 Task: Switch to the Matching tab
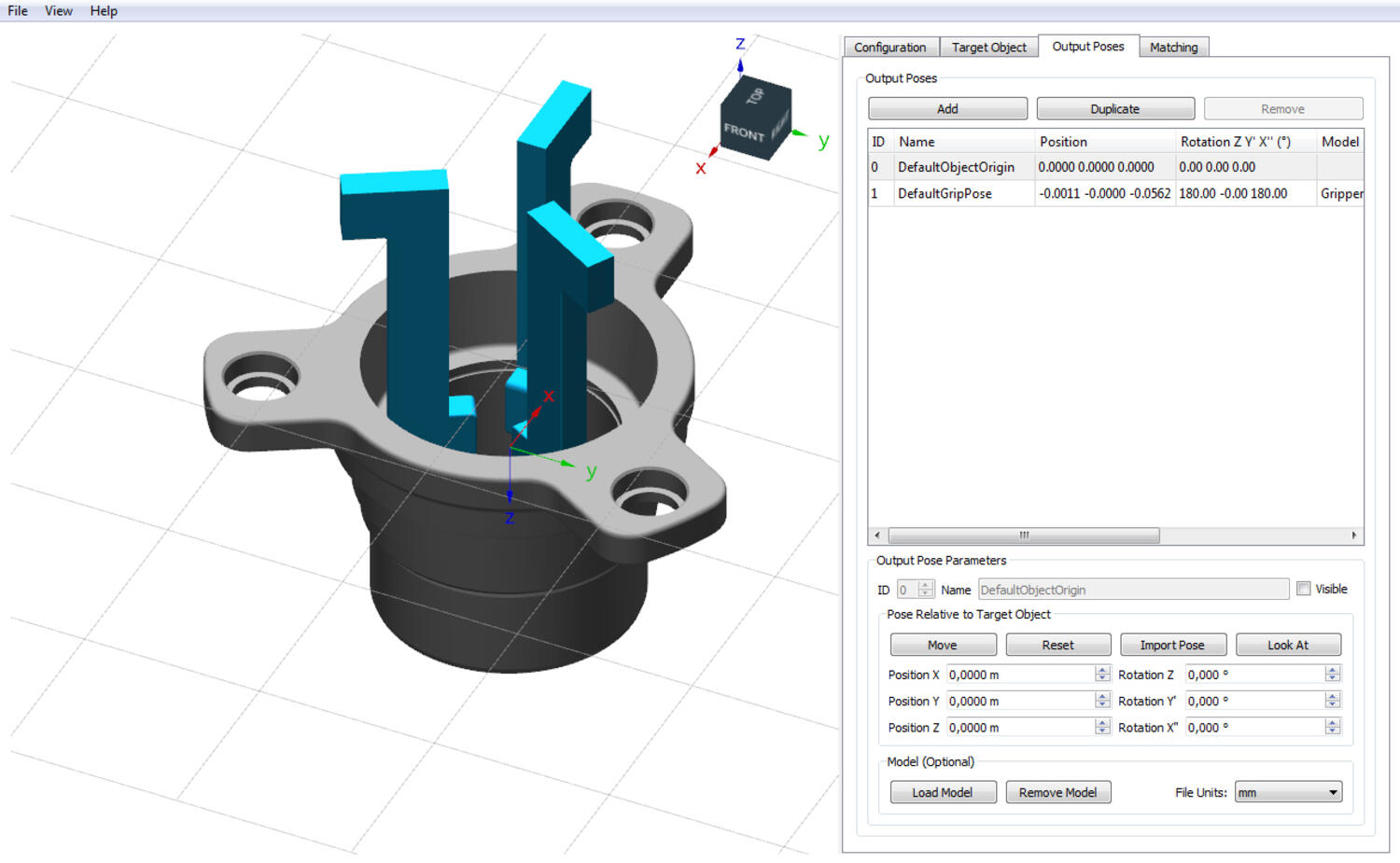click(1173, 48)
